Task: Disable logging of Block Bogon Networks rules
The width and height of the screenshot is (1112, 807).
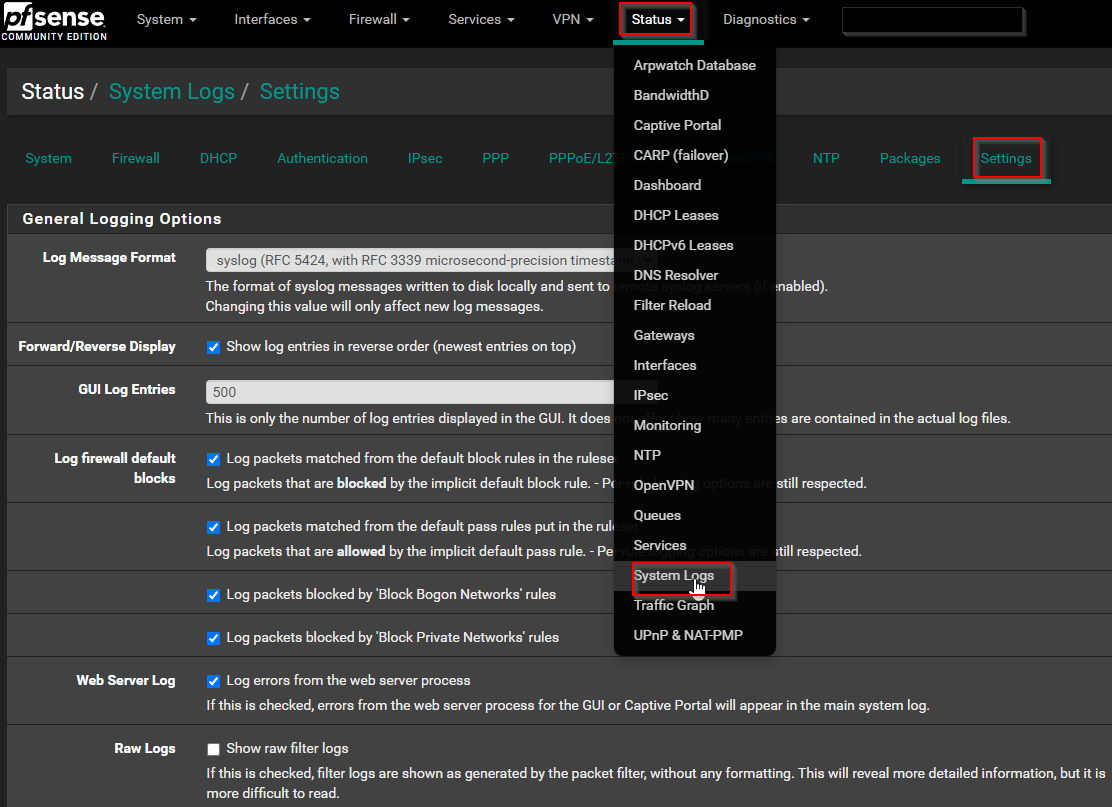Action: tap(213, 594)
